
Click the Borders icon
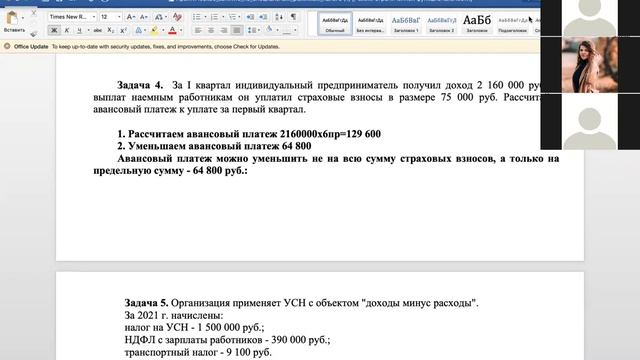pyautogui.click(x=287, y=30)
